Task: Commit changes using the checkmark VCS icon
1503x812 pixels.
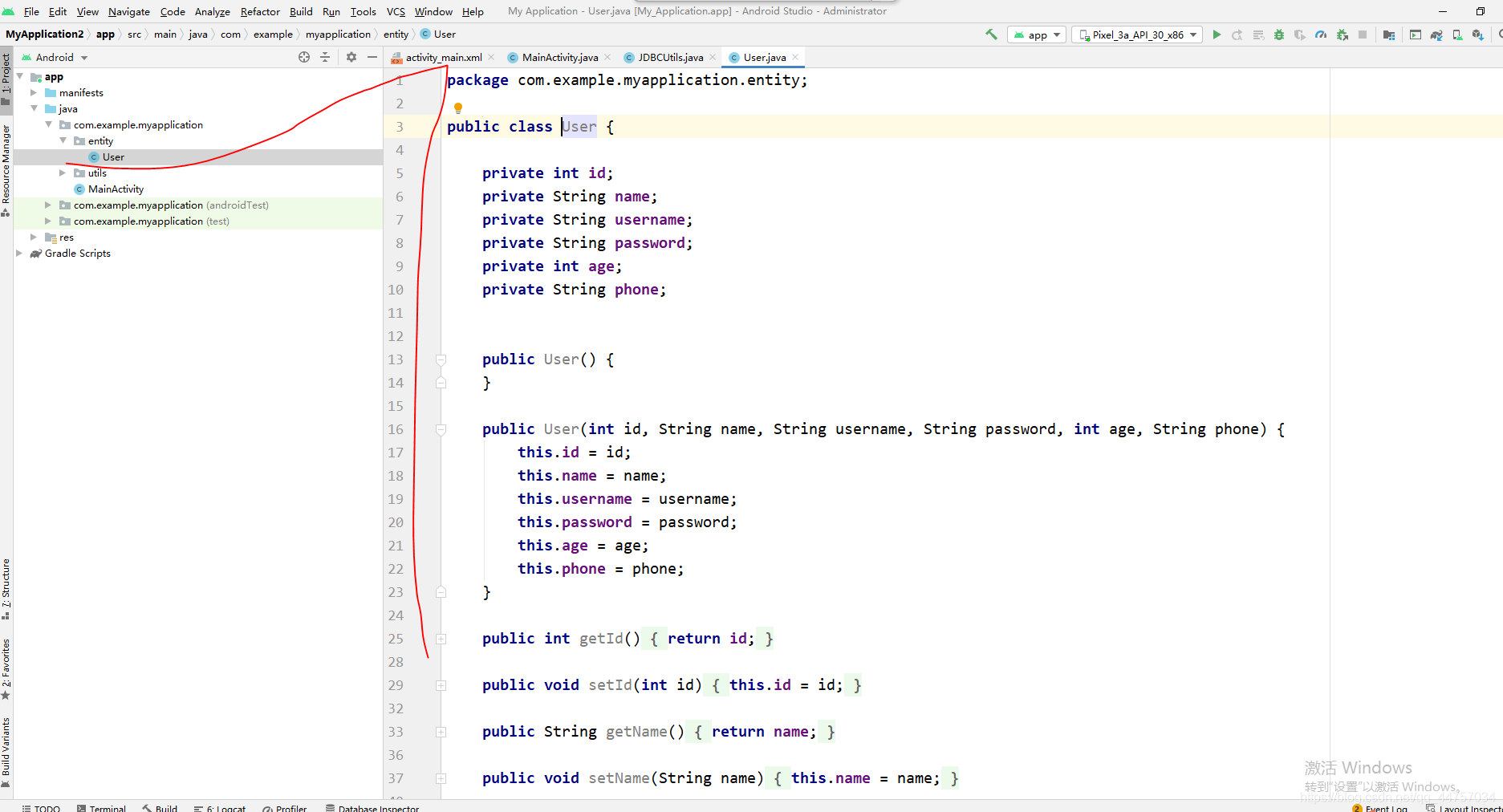Action: coord(990,35)
